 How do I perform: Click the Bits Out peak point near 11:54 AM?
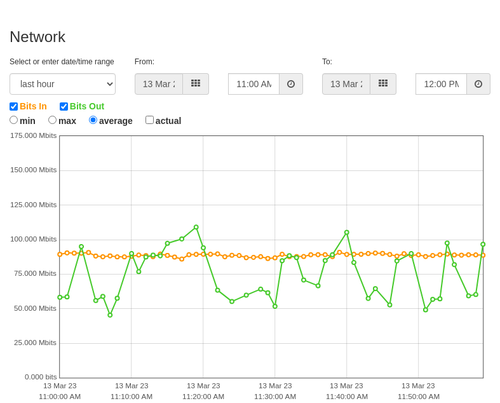447,243
